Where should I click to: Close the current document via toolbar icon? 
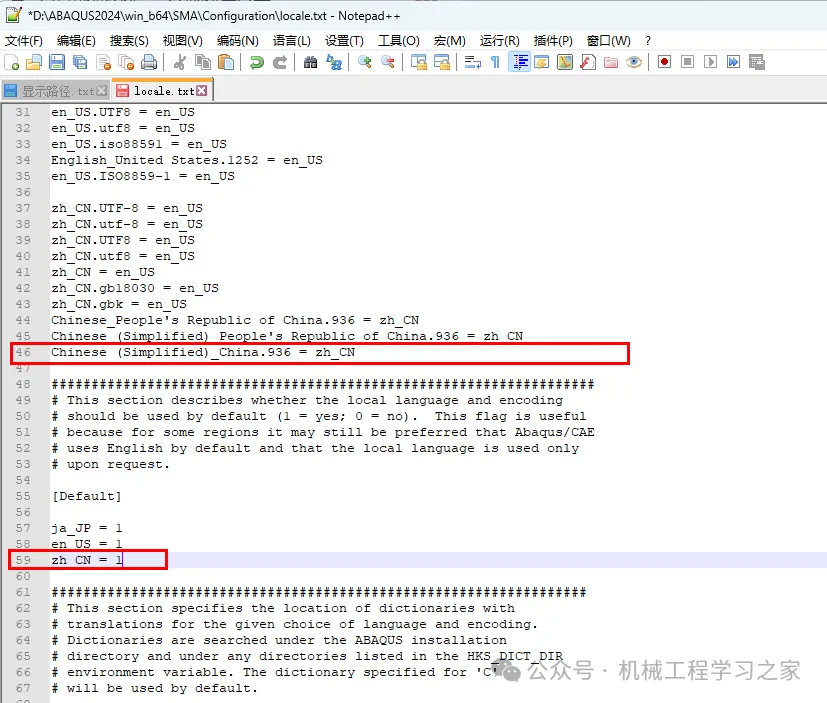click(x=103, y=62)
